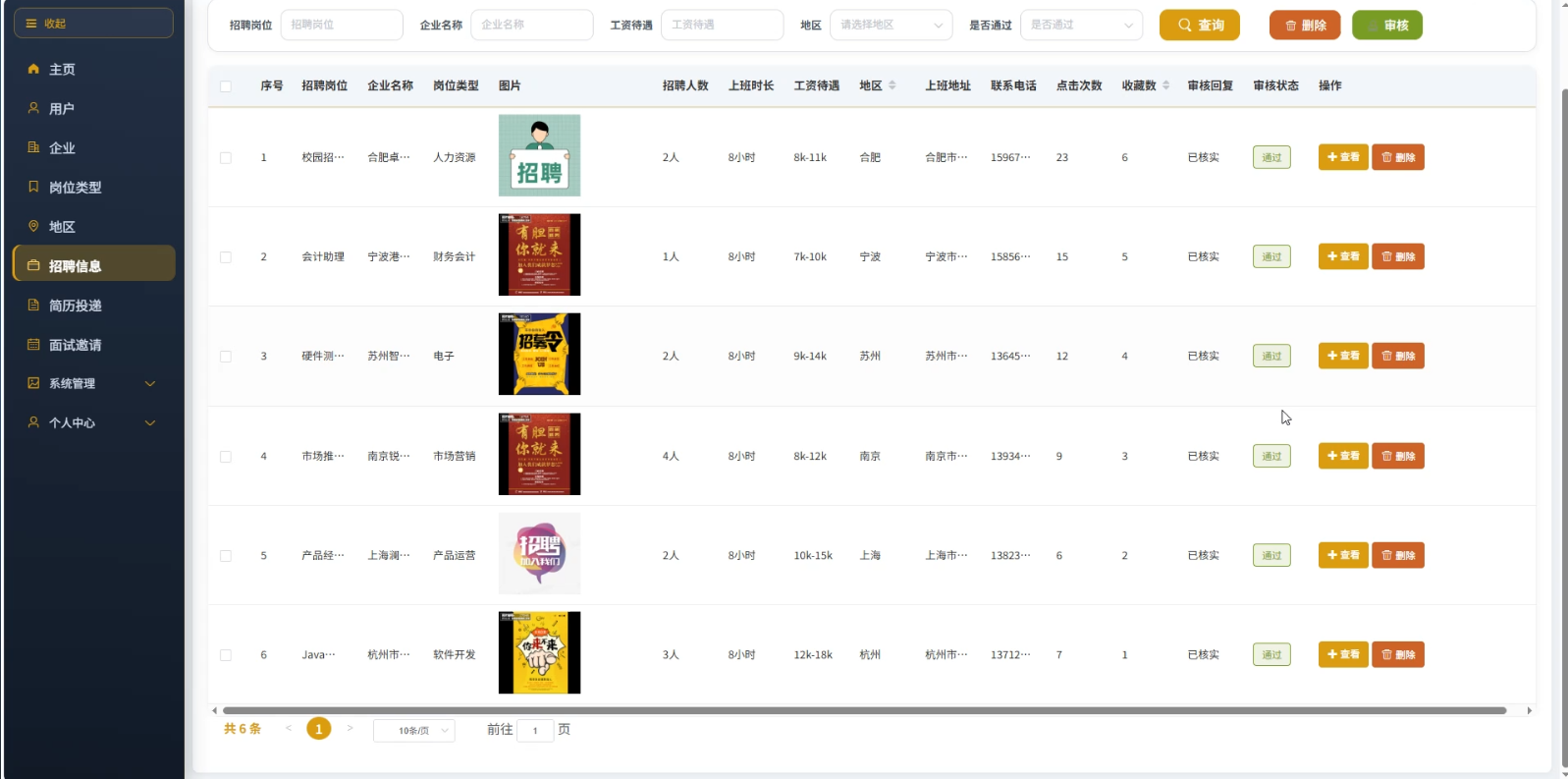Open the 地区 region dropdown filter
Viewport: 1568px width, 779px height.
click(x=892, y=25)
